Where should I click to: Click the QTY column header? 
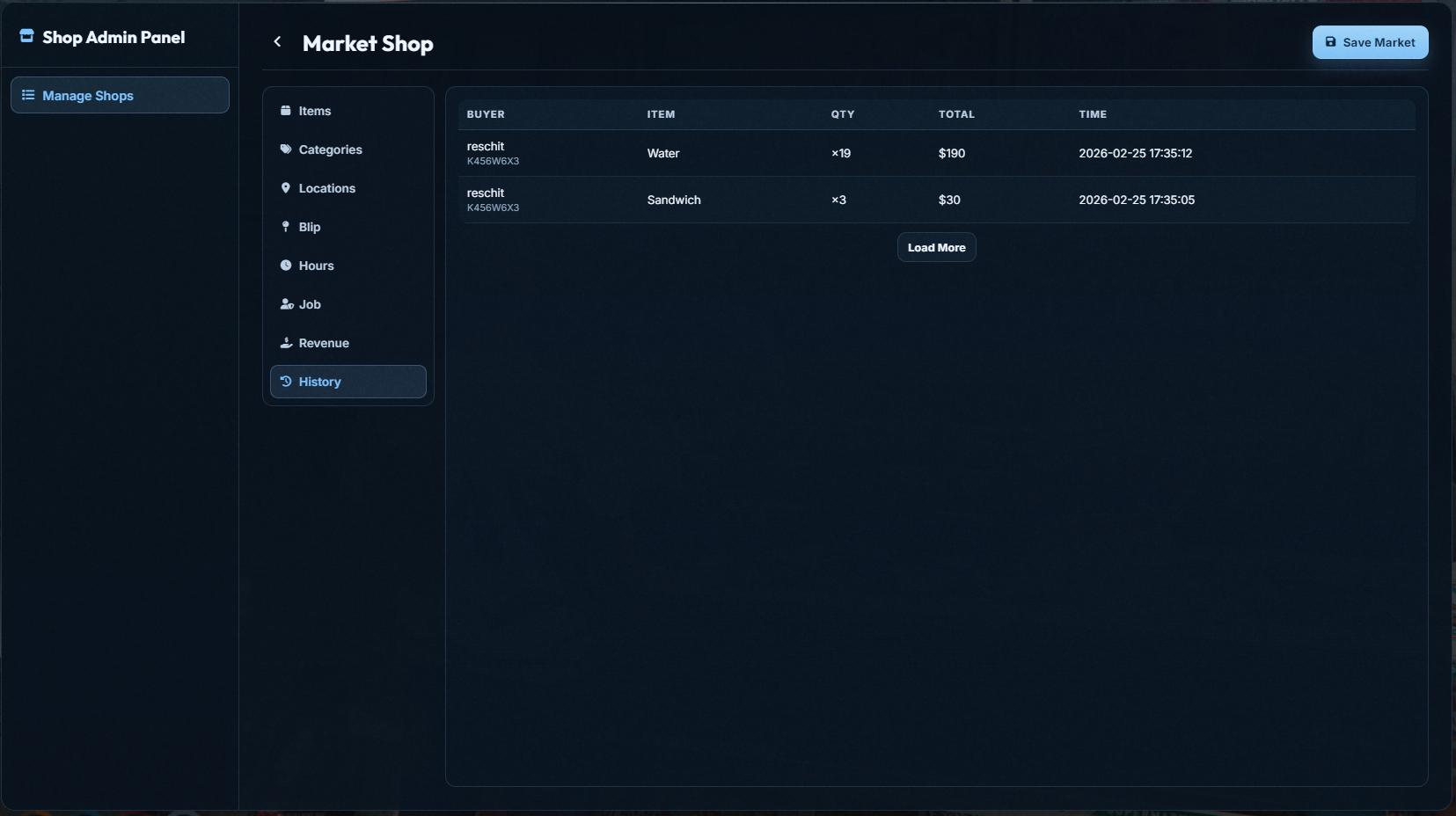coord(843,114)
